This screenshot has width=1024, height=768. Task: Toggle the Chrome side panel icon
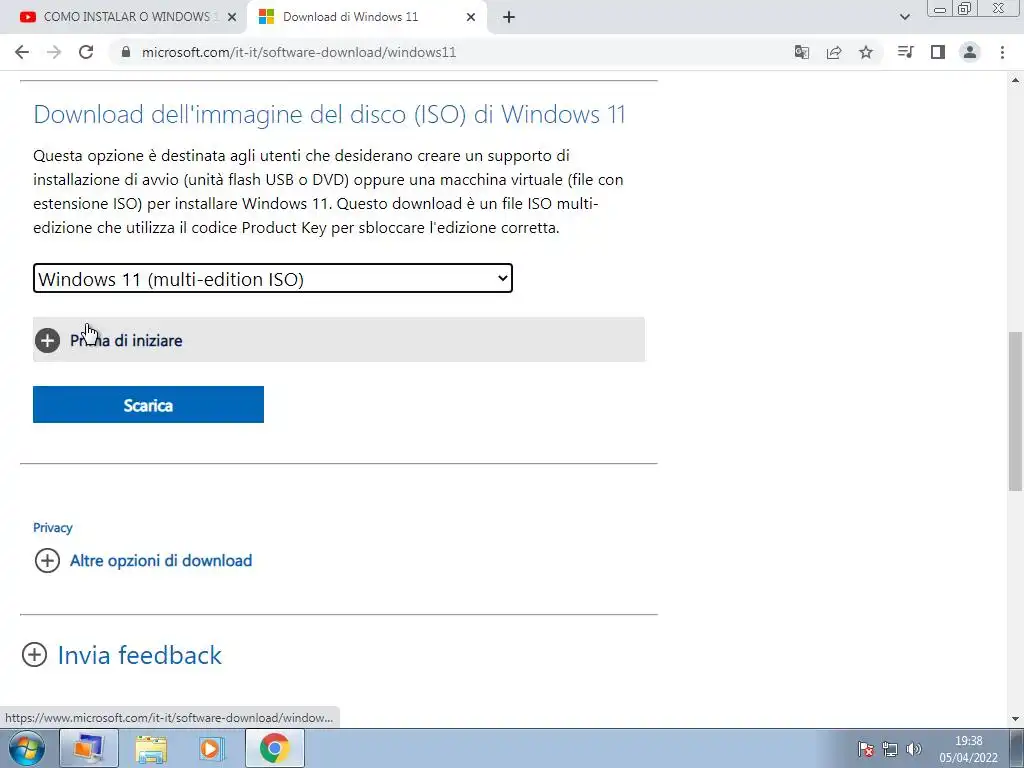click(x=938, y=52)
